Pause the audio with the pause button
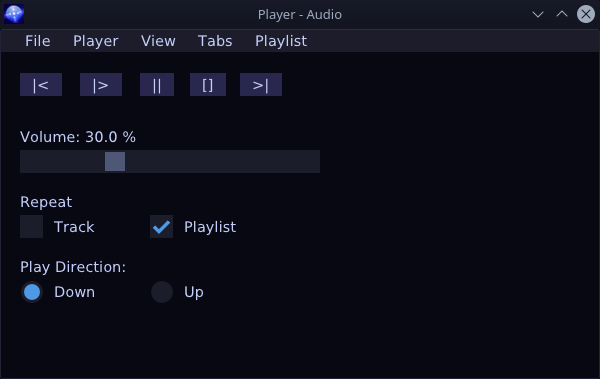600x379 pixels. point(157,85)
